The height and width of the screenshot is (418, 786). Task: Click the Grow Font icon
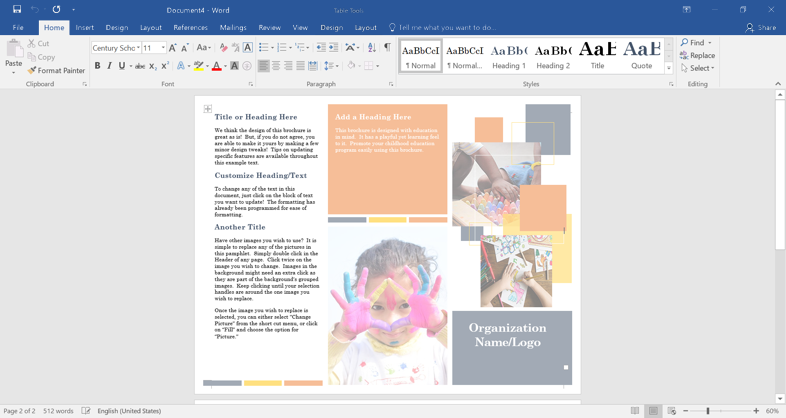pyautogui.click(x=174, y=48)
